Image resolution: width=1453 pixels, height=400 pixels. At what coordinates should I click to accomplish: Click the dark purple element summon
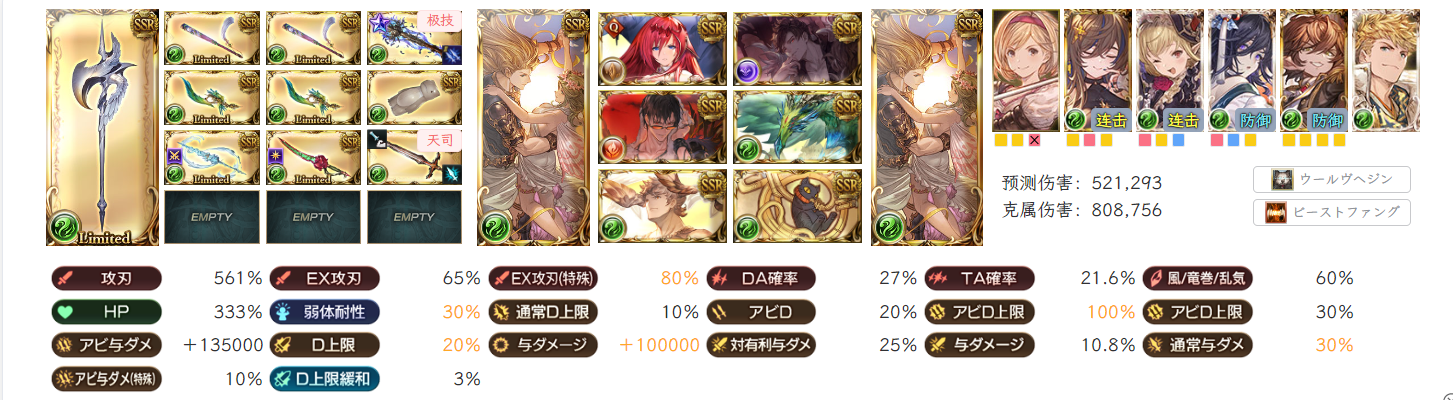(x=797, y=48)
